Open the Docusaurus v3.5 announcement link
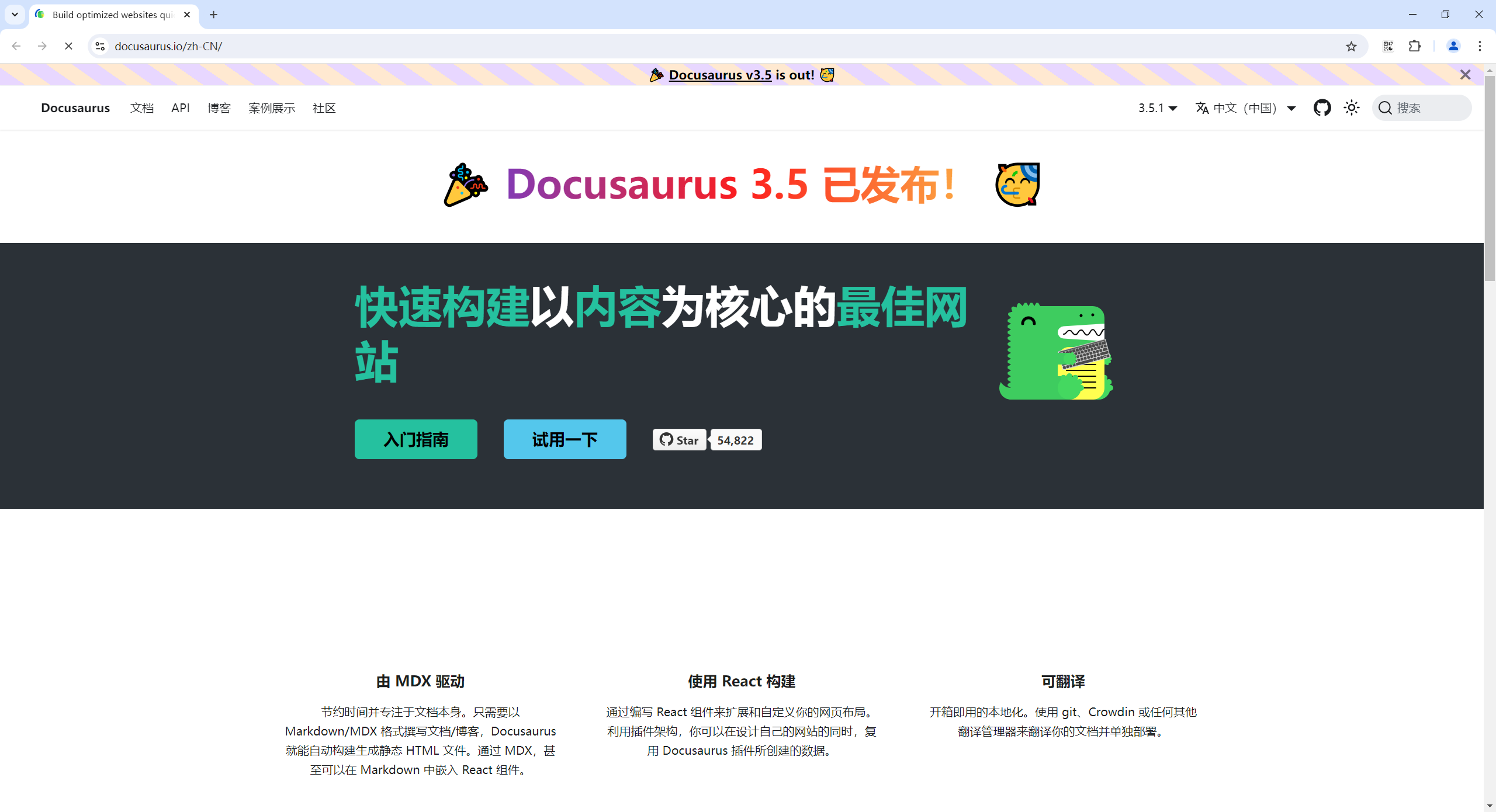The height and width of the screenshot is (812, 1496). click(x=720, y=75)
